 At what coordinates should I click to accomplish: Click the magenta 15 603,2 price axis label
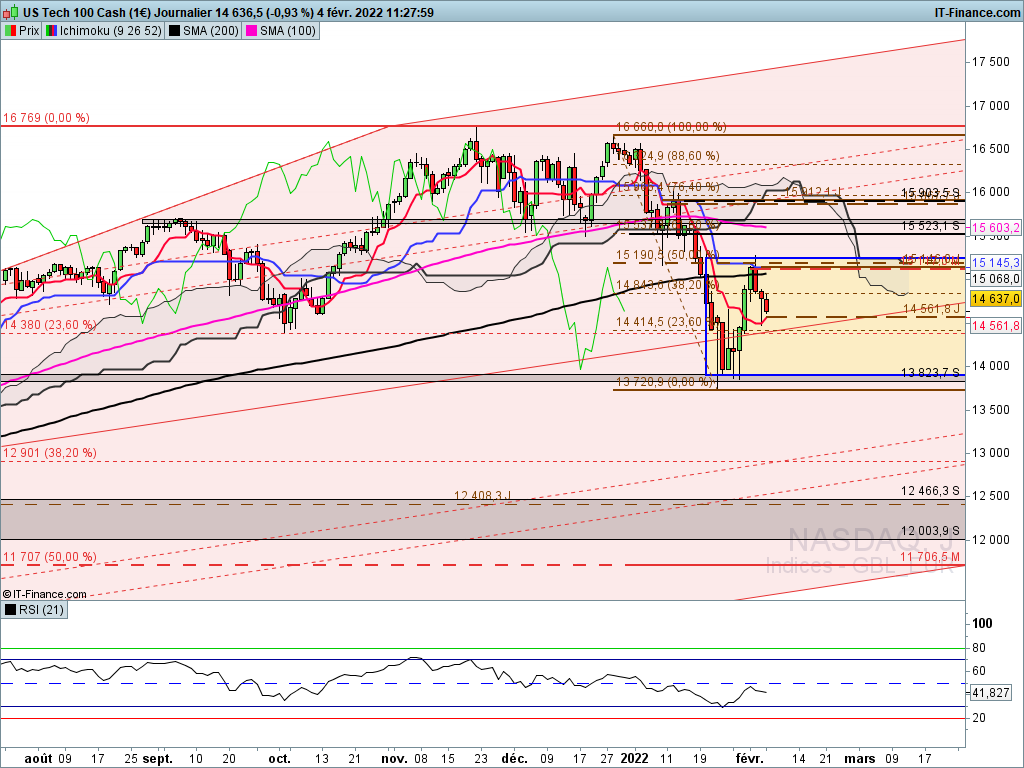[x=994, y=228]
